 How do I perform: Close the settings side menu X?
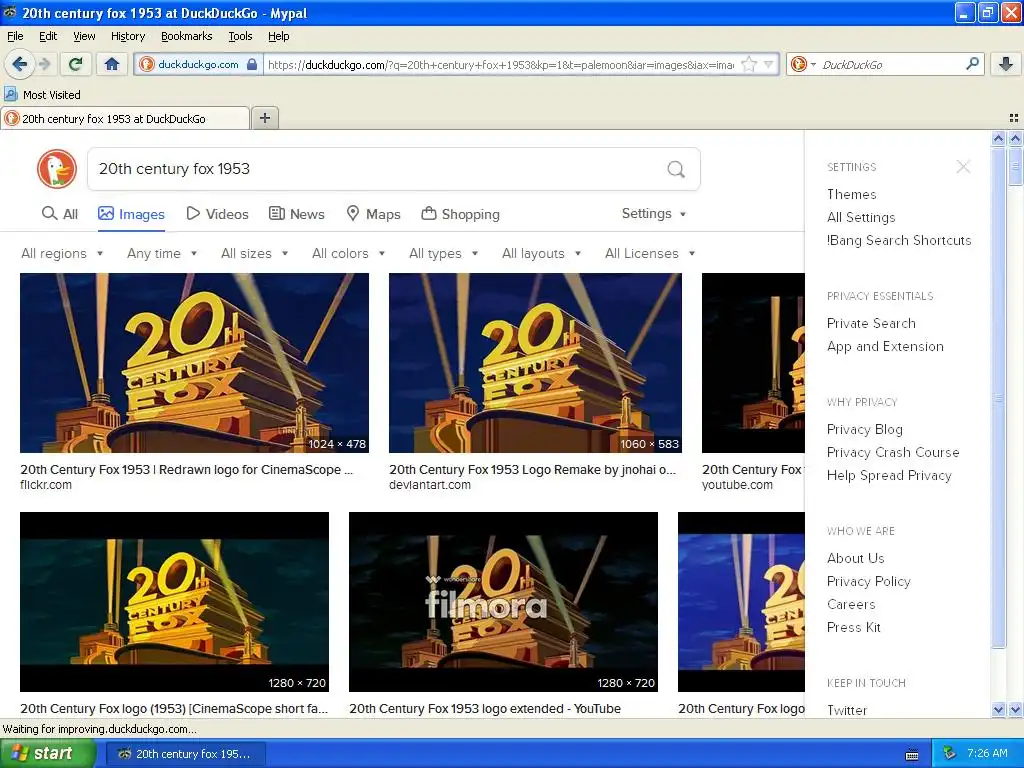click(963, 167)
